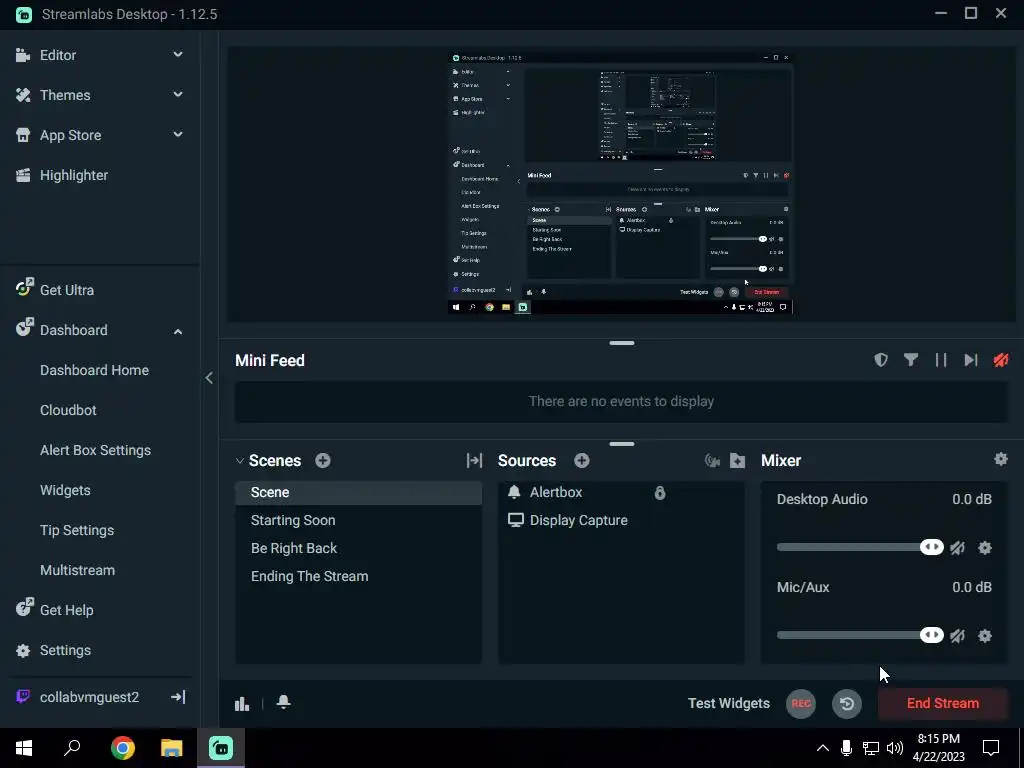Show hidden system tray icons
Image resolution: width=1024 pixels, height=768 pixels.
[x=823, y=748]
